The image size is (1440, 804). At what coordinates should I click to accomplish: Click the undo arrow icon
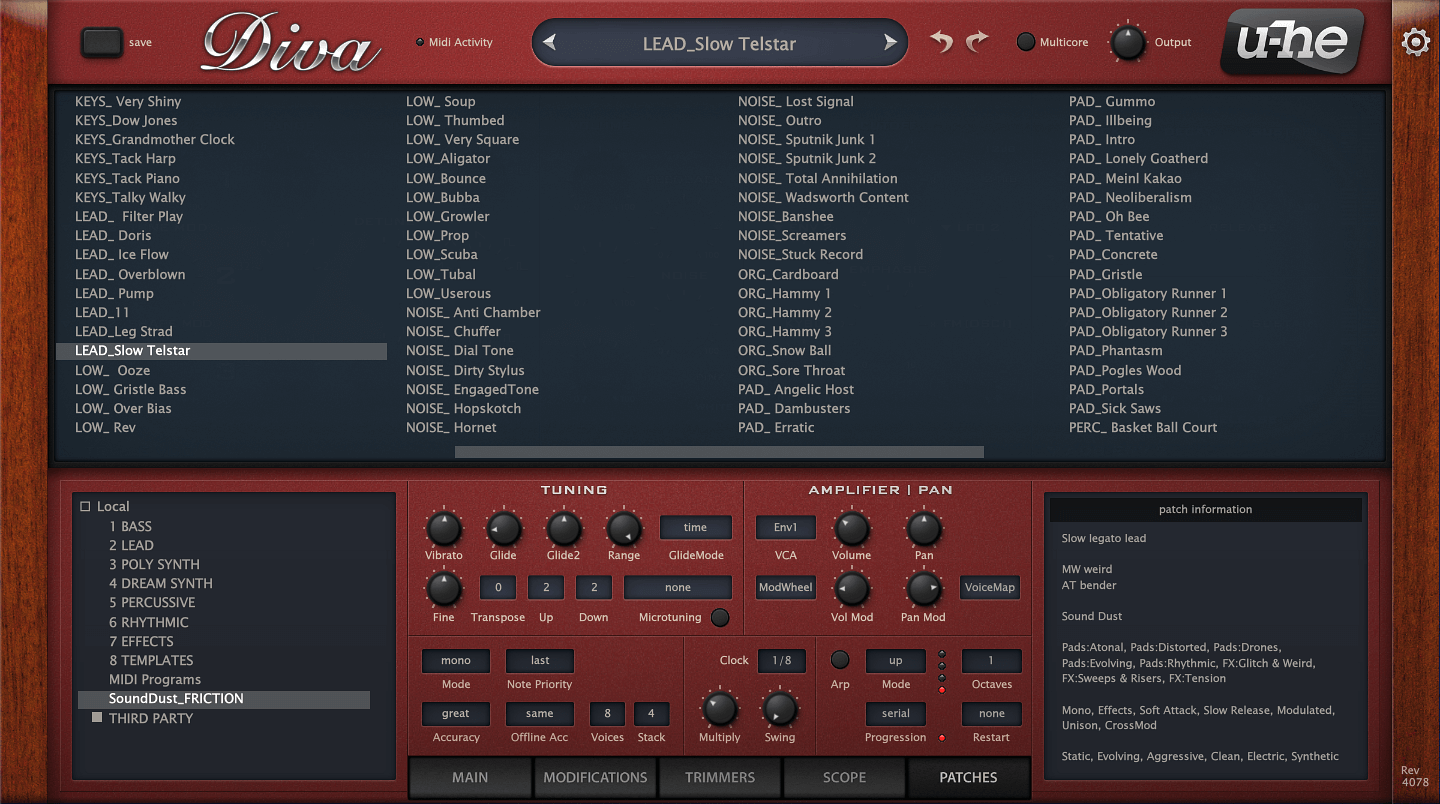(941, 41)
